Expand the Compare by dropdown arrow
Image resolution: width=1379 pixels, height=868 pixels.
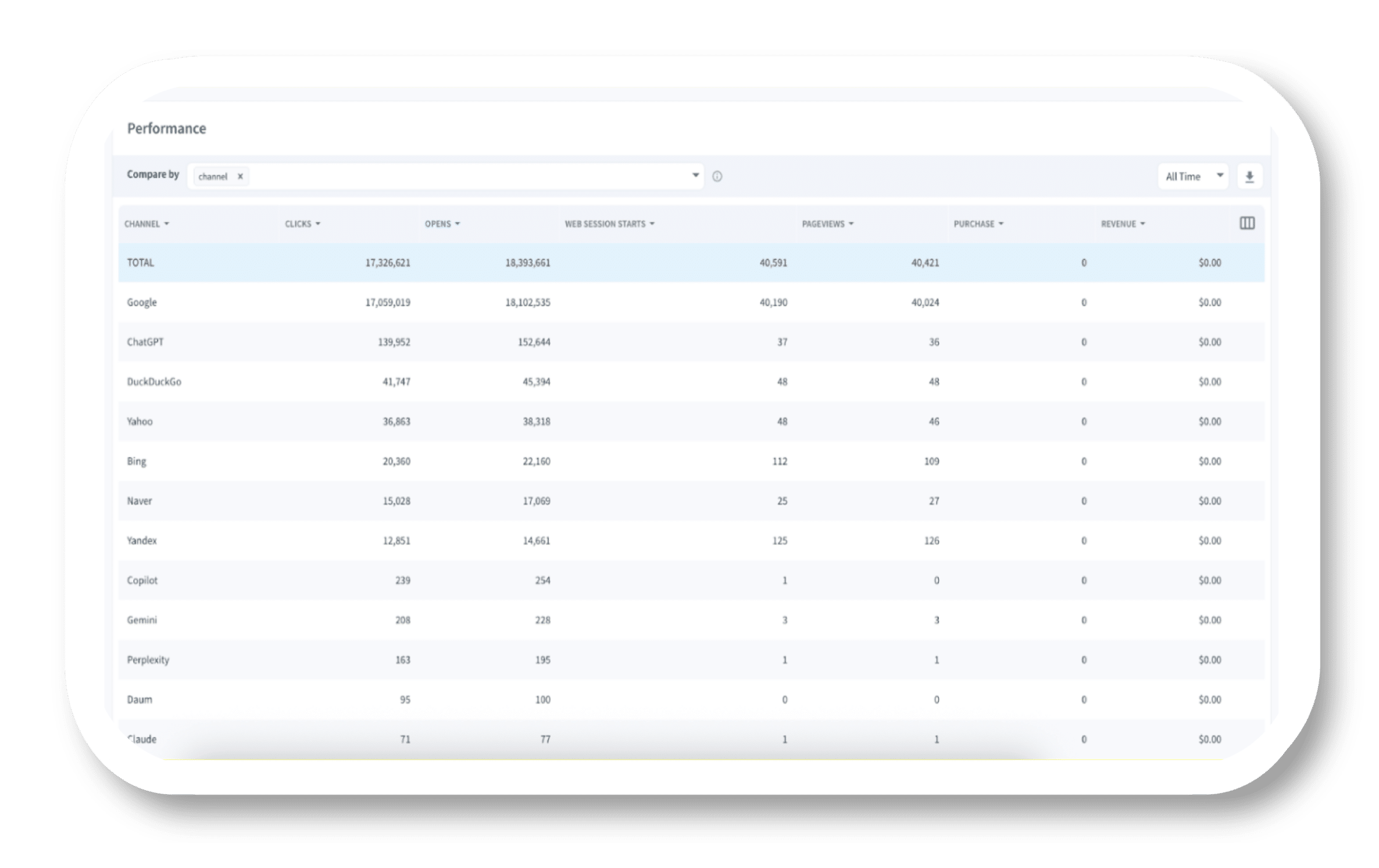(695, 176)
